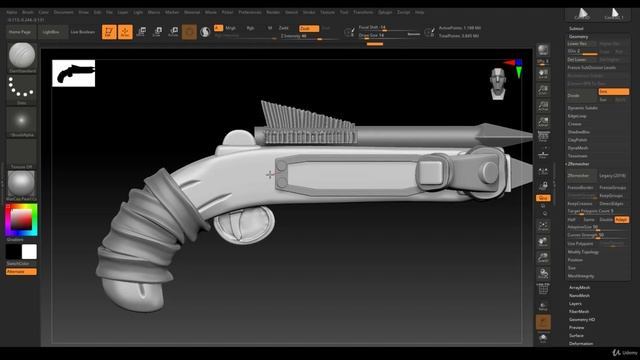This screenshot has width=640, height=360.
Task: Activate the Draw mode button
Action: (x=125, y=32)
